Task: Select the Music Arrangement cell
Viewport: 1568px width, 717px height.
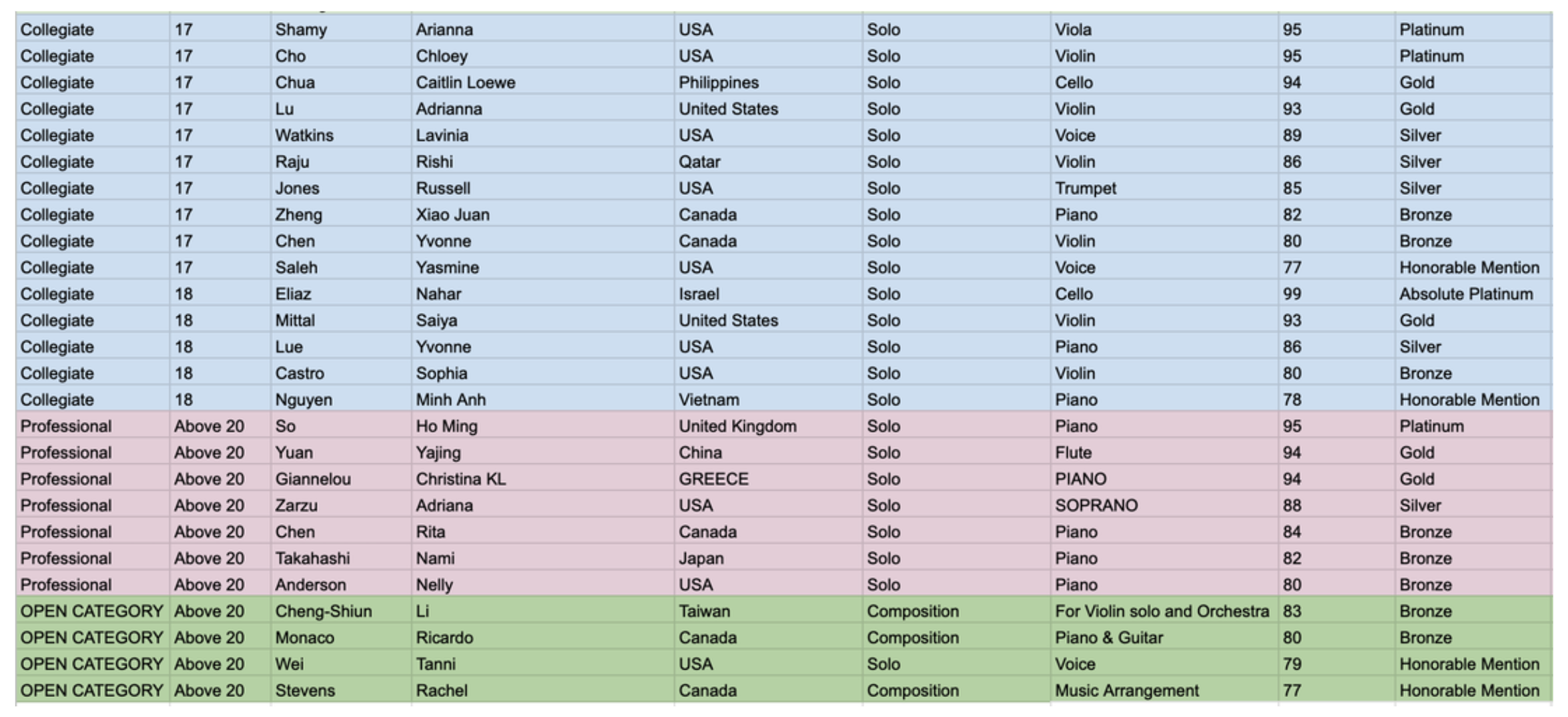Action: [1126, 691]
